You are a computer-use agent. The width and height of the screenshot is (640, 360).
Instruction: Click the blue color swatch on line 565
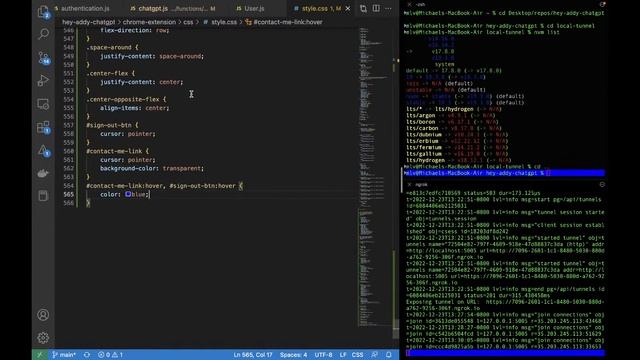coord(128,194)
